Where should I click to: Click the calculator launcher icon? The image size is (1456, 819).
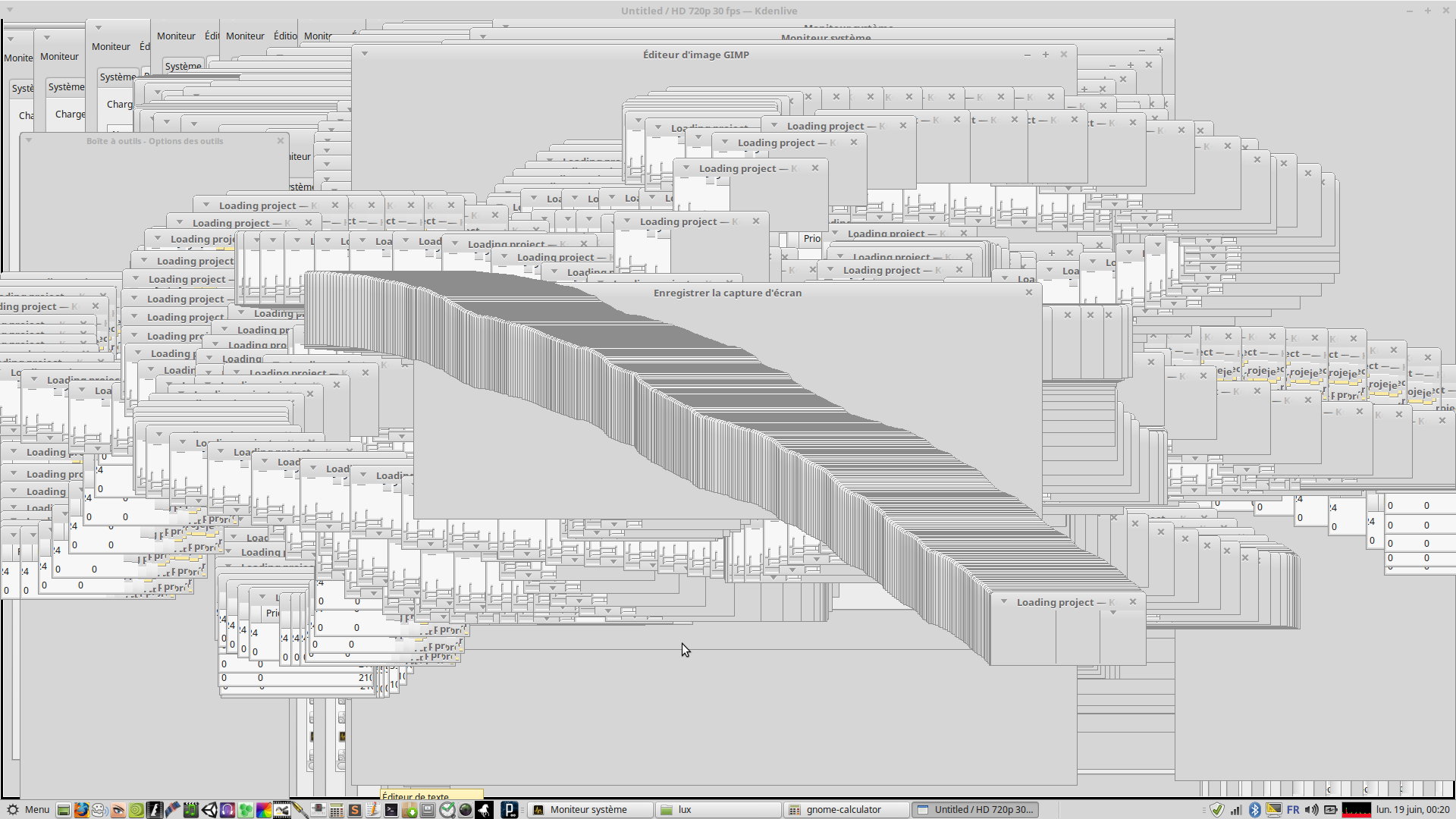pyautogui.click(x=336, y=810)
